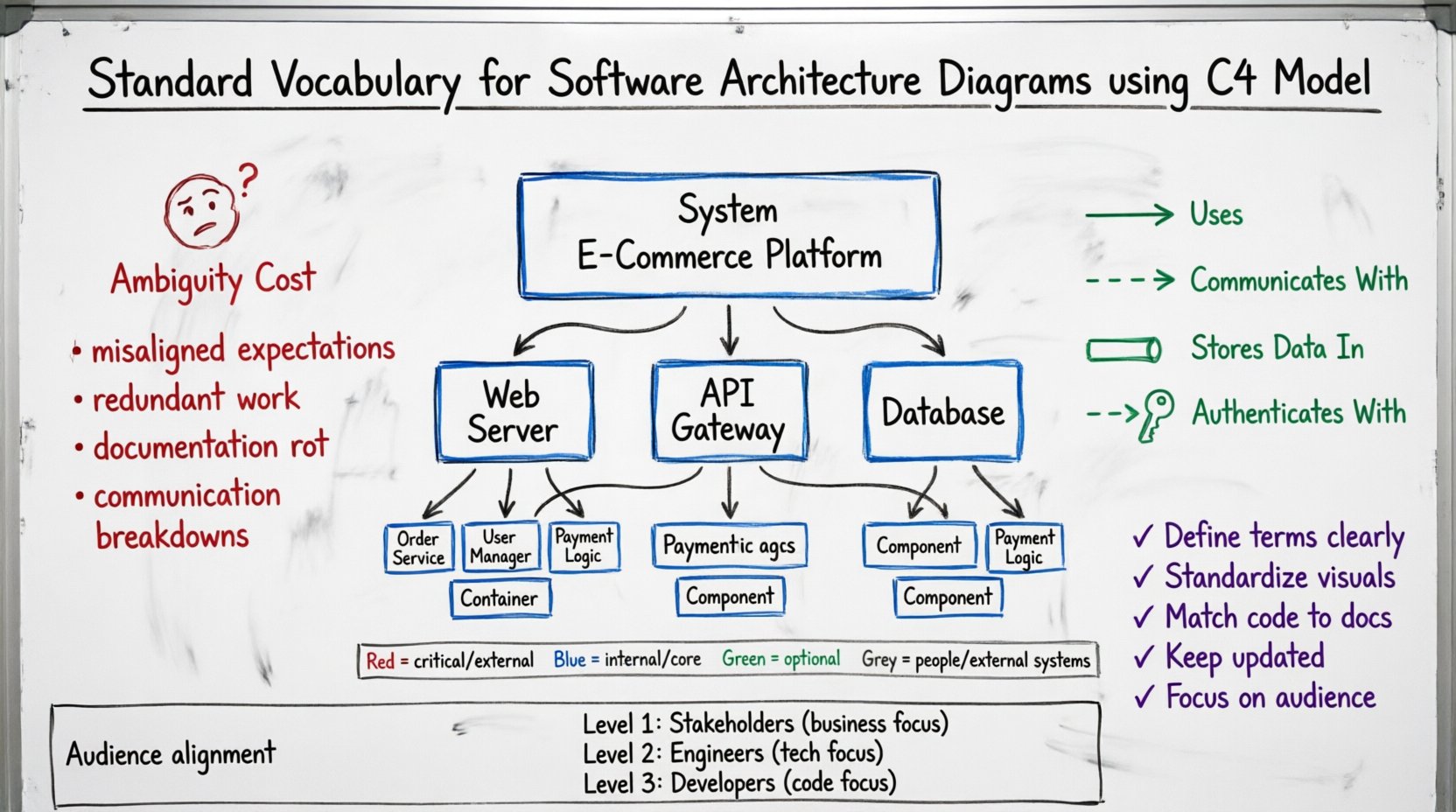Screen dimensions: 1456x812
Task: Expand the Web Server node
Action: 514,409
